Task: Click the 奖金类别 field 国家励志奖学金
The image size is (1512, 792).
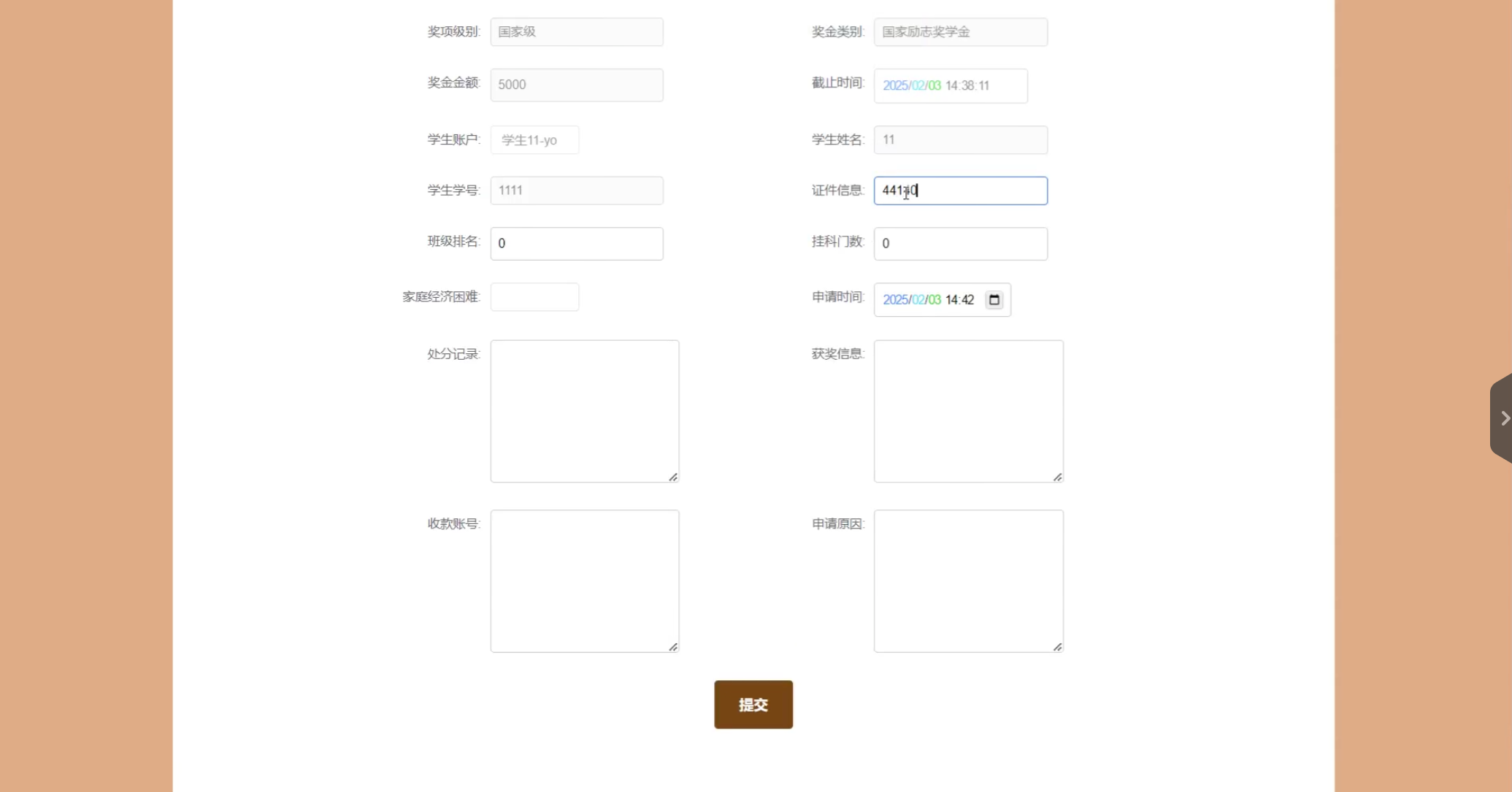Action: [960, 32]
